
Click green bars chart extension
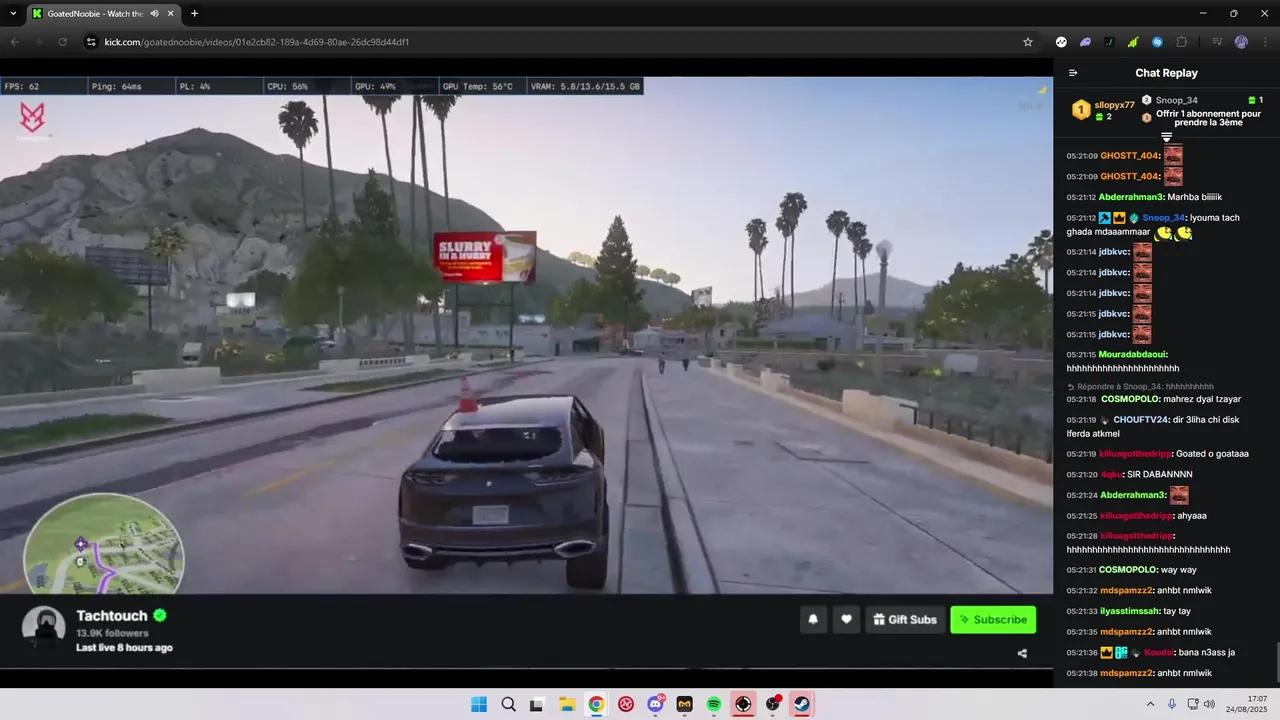[1133, 42]
